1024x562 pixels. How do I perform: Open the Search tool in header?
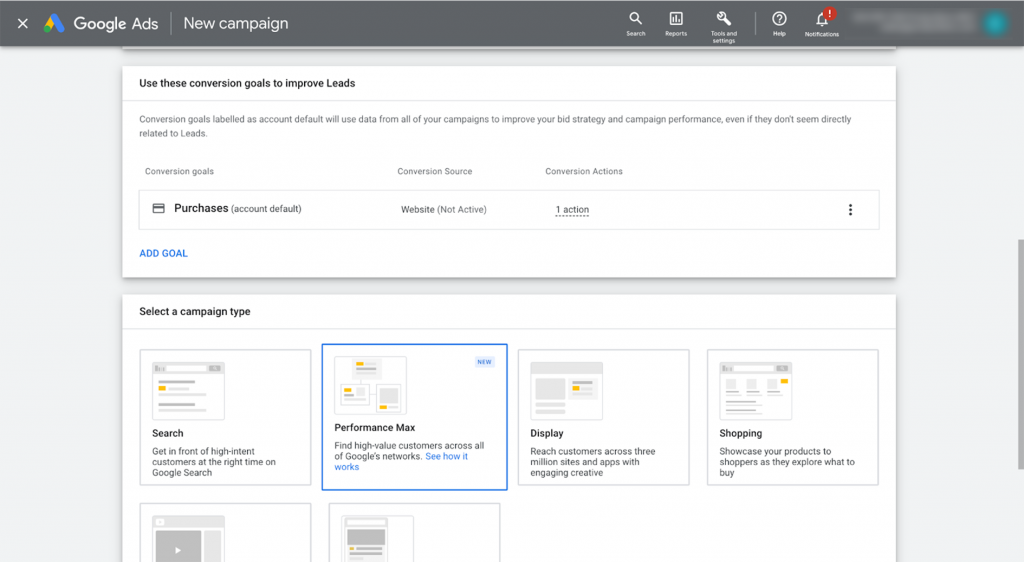[x=635, y=23]
